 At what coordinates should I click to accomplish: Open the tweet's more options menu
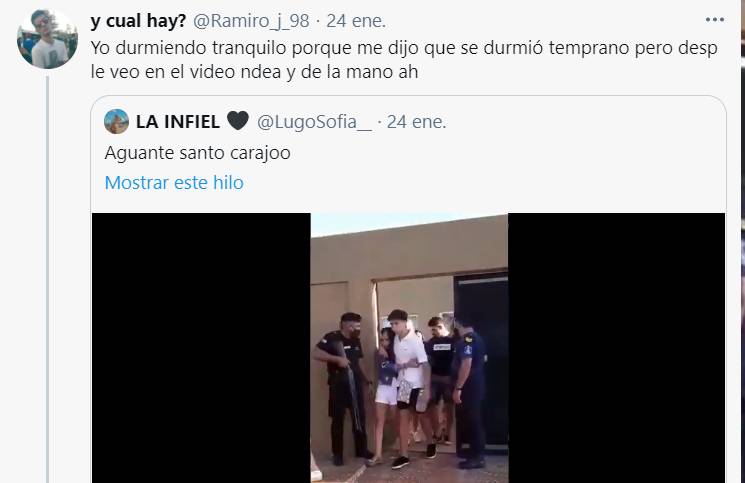tap(715, 20)
